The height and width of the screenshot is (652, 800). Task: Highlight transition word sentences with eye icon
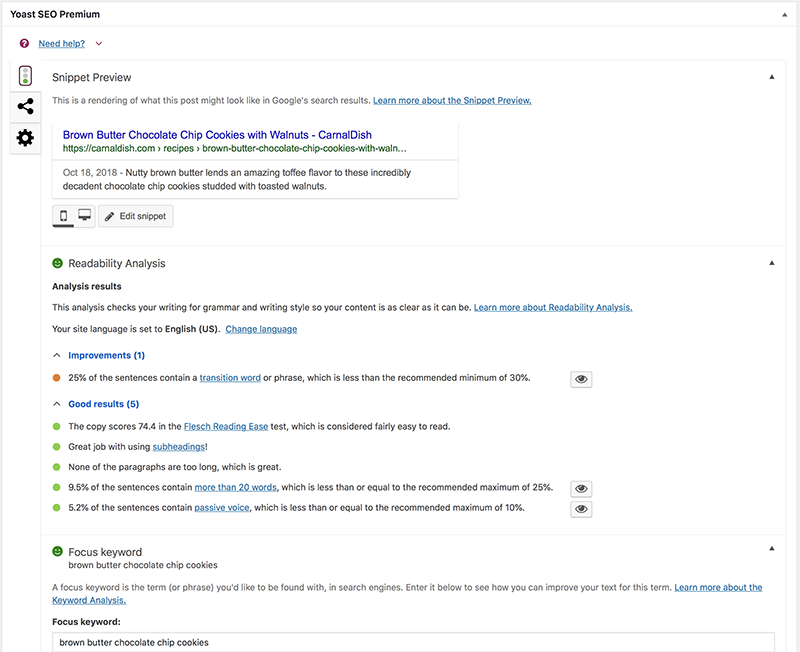581,379
